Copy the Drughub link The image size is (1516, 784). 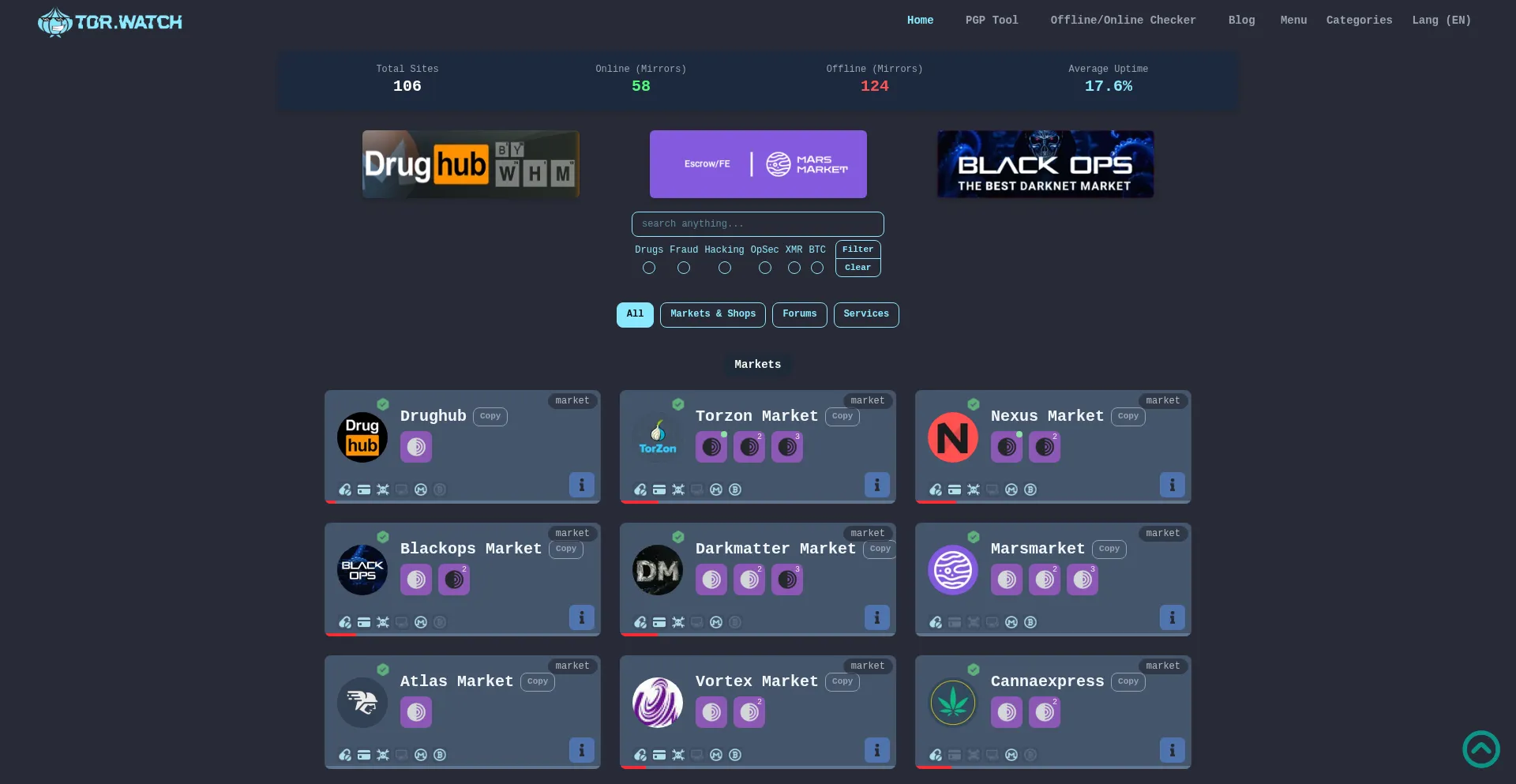tap(490, 416)
